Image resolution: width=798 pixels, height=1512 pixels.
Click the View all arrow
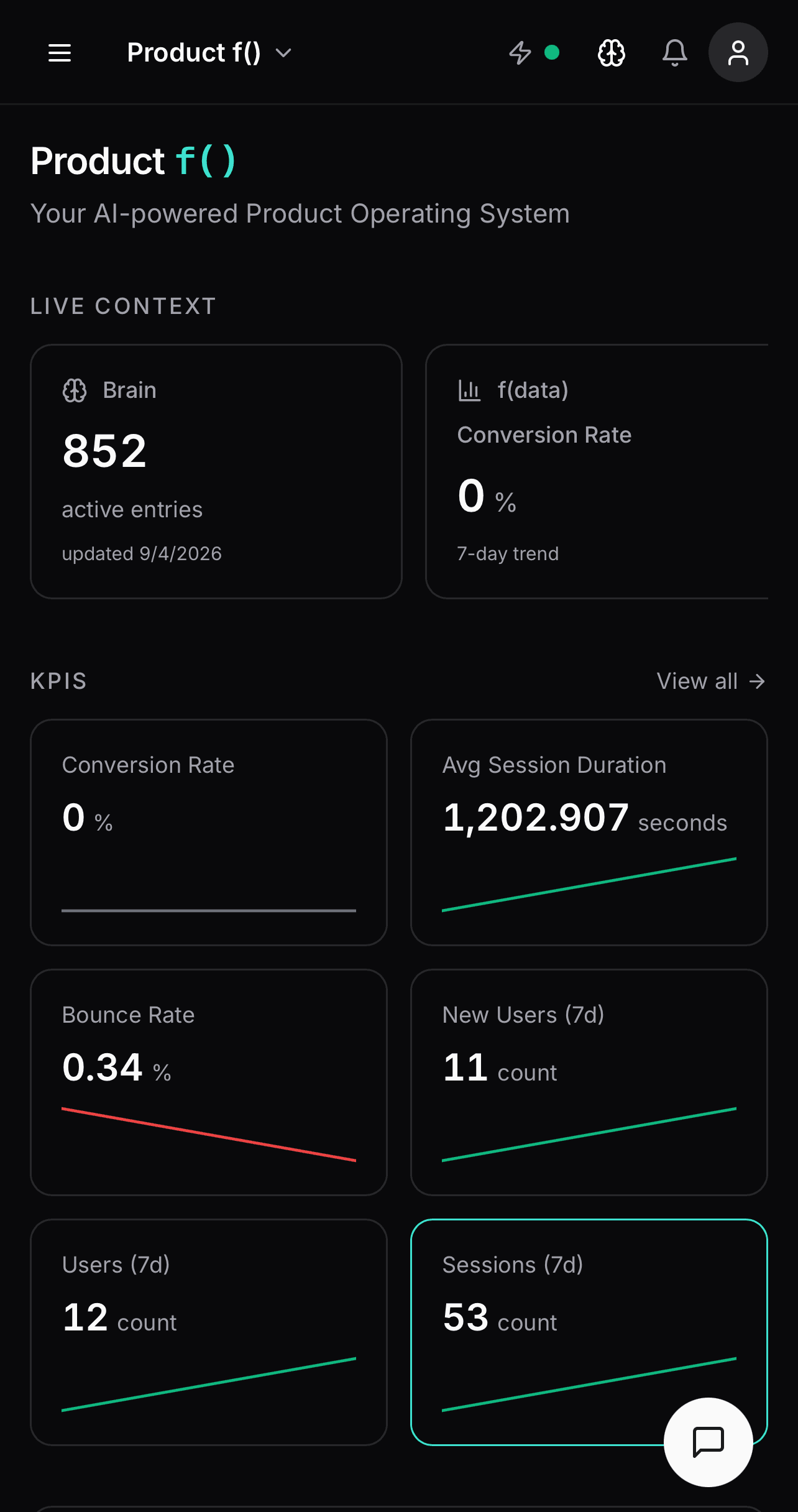click(x=757, y=681)
